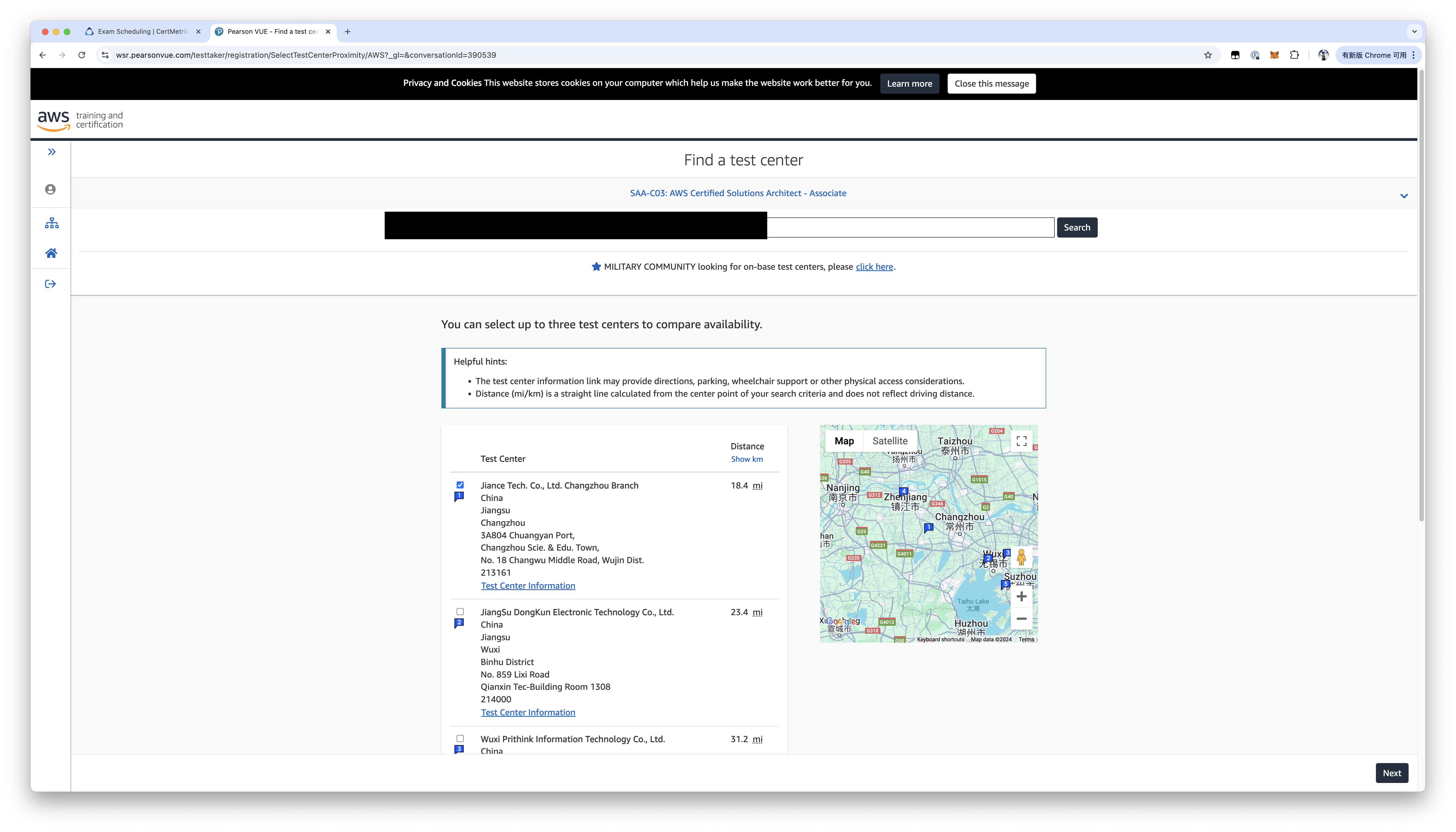
Task: Switch to the Exam Scheduling CertMetrics tab
Action: click(x=142, y=32)
